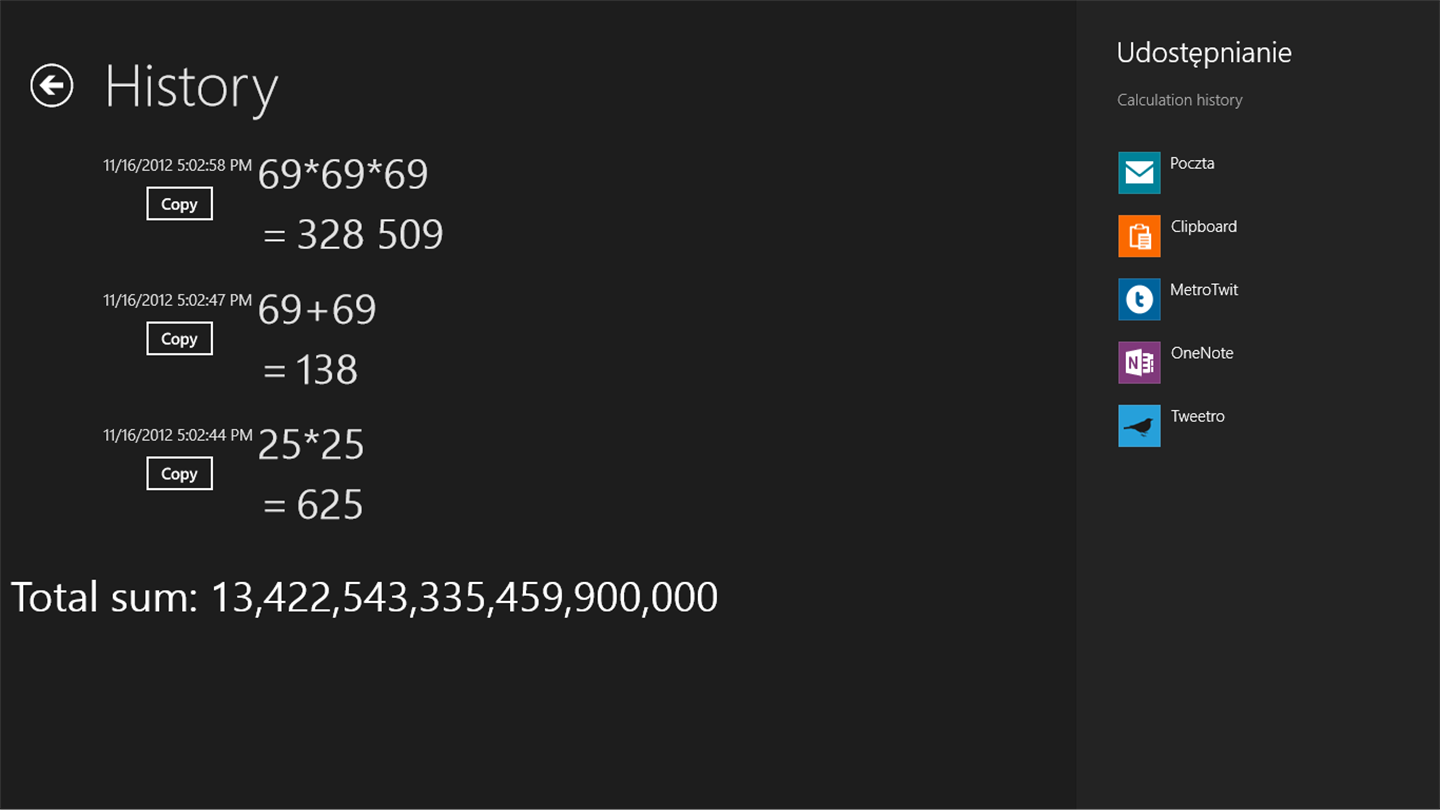The image size is (1440, 810).
Task: Click the History page title
Action: coord(191,86)
